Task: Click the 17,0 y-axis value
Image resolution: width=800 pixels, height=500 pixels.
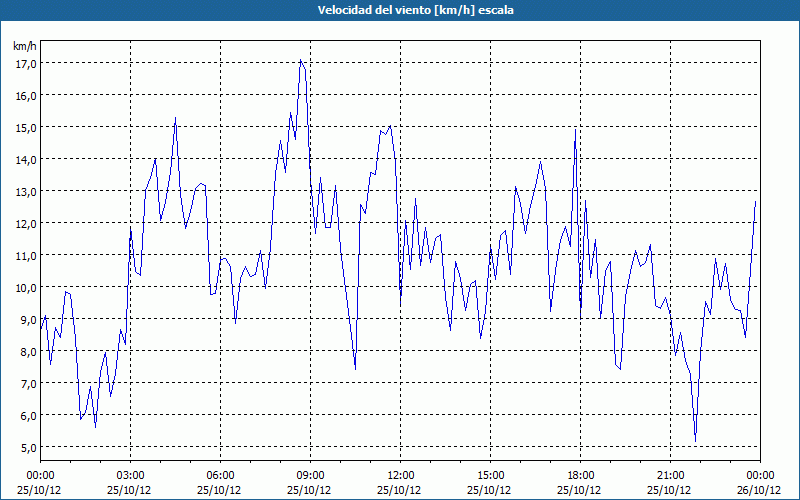Action: [26, 63]
